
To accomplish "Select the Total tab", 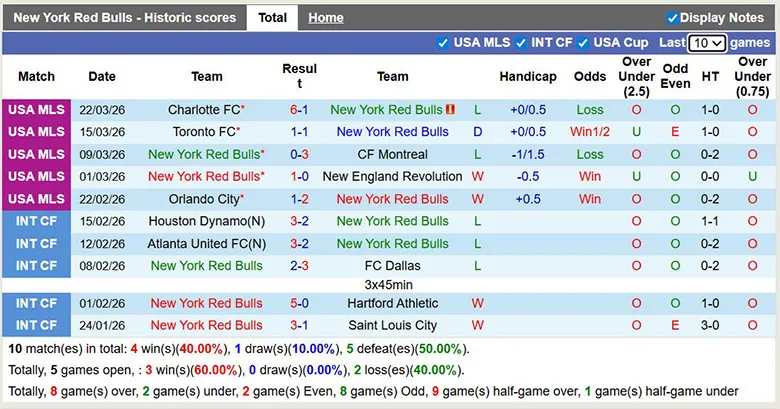I will pos(272,18).
